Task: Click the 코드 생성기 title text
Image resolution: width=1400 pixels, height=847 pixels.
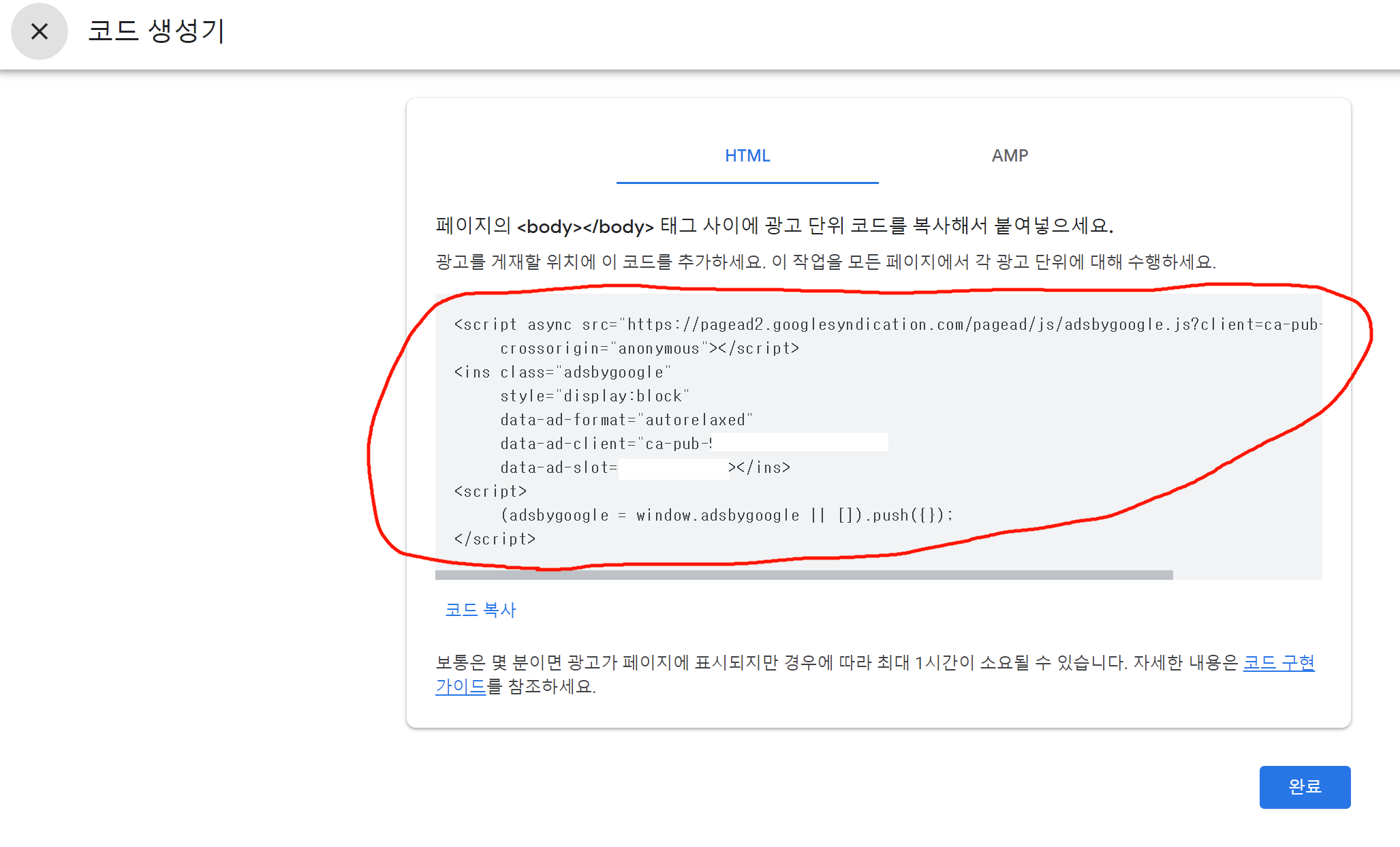Action: click(157, 31)
